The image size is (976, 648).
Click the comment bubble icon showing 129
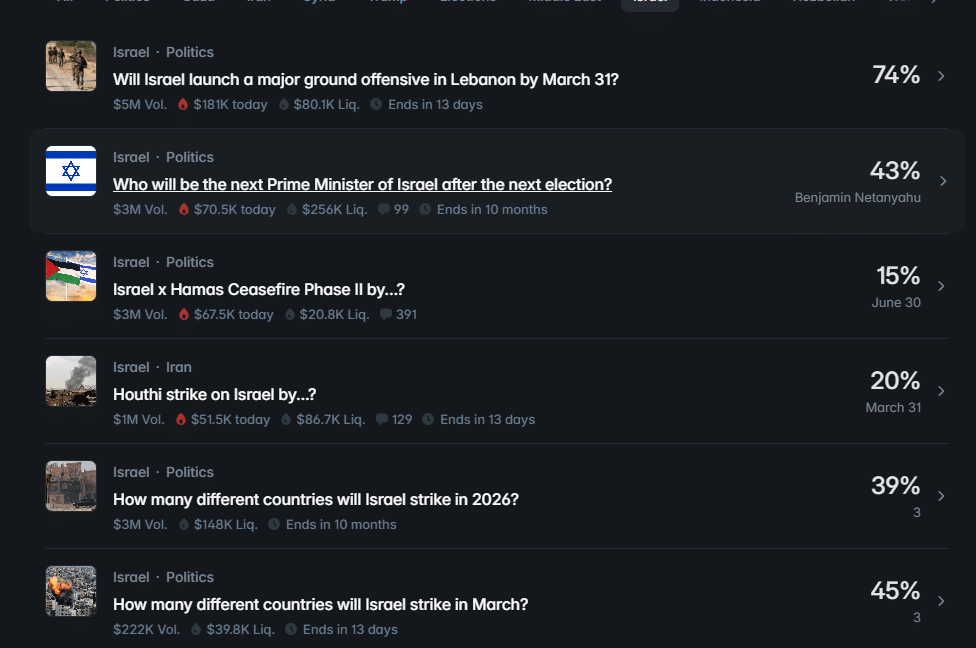[x=381, y=419]
